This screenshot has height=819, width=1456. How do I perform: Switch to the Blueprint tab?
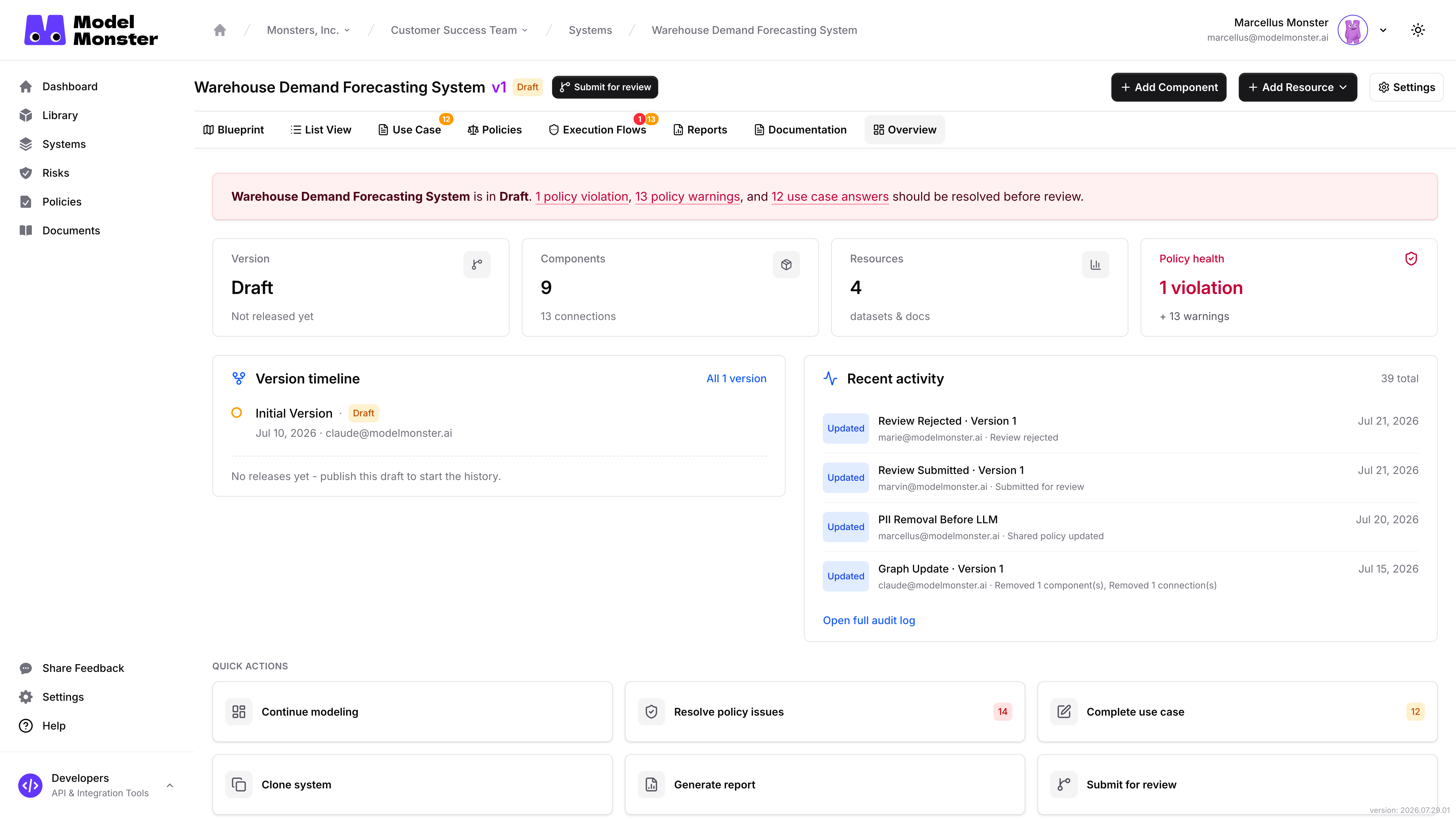pyautogui.click(x=233, y=129)
